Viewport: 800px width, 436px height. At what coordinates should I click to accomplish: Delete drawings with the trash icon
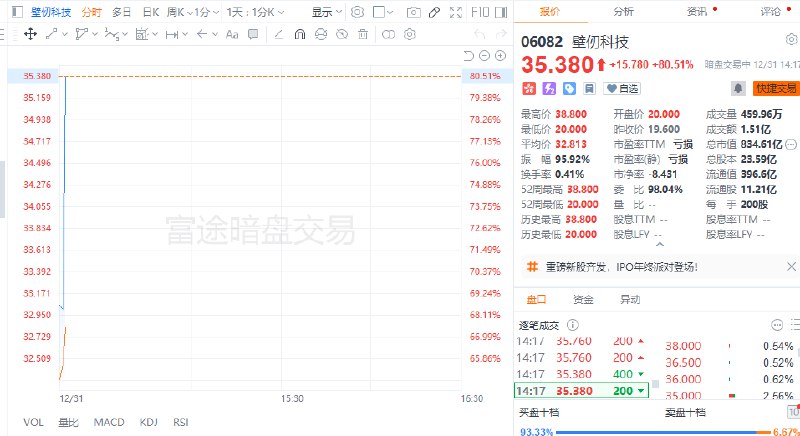(363, 34)
